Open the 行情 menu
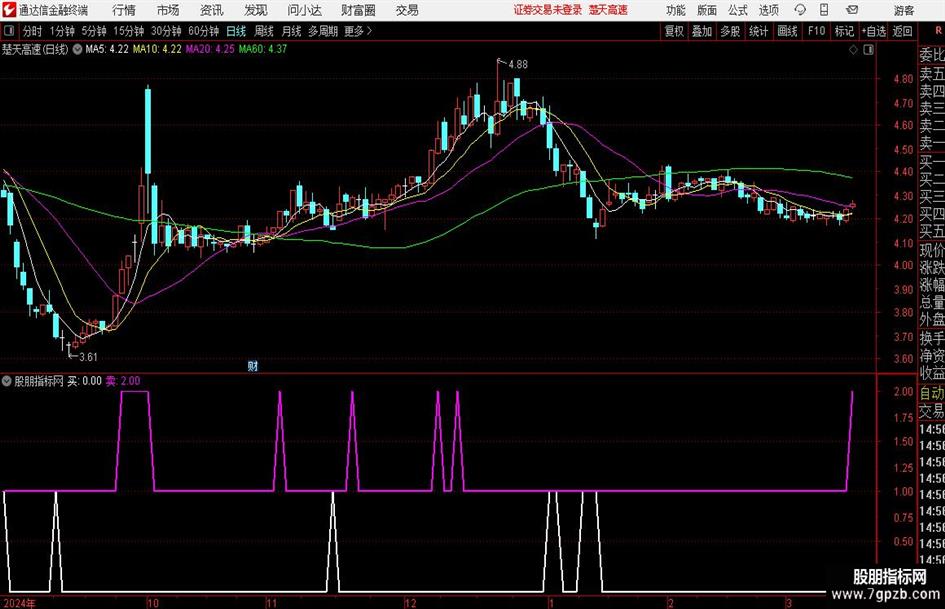 (x=124, y=10)
